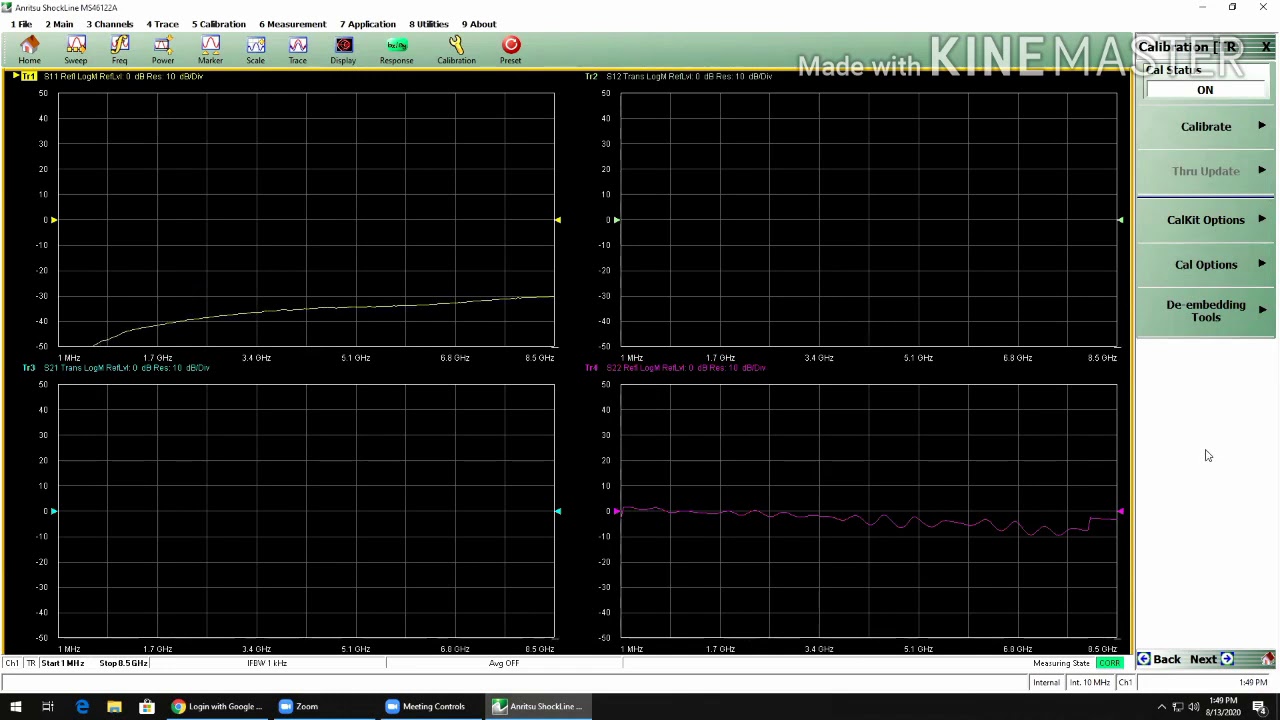Expand the Calibrate submenu
The height and width of the screenshot is (720, 1280).
[1206, 127]
